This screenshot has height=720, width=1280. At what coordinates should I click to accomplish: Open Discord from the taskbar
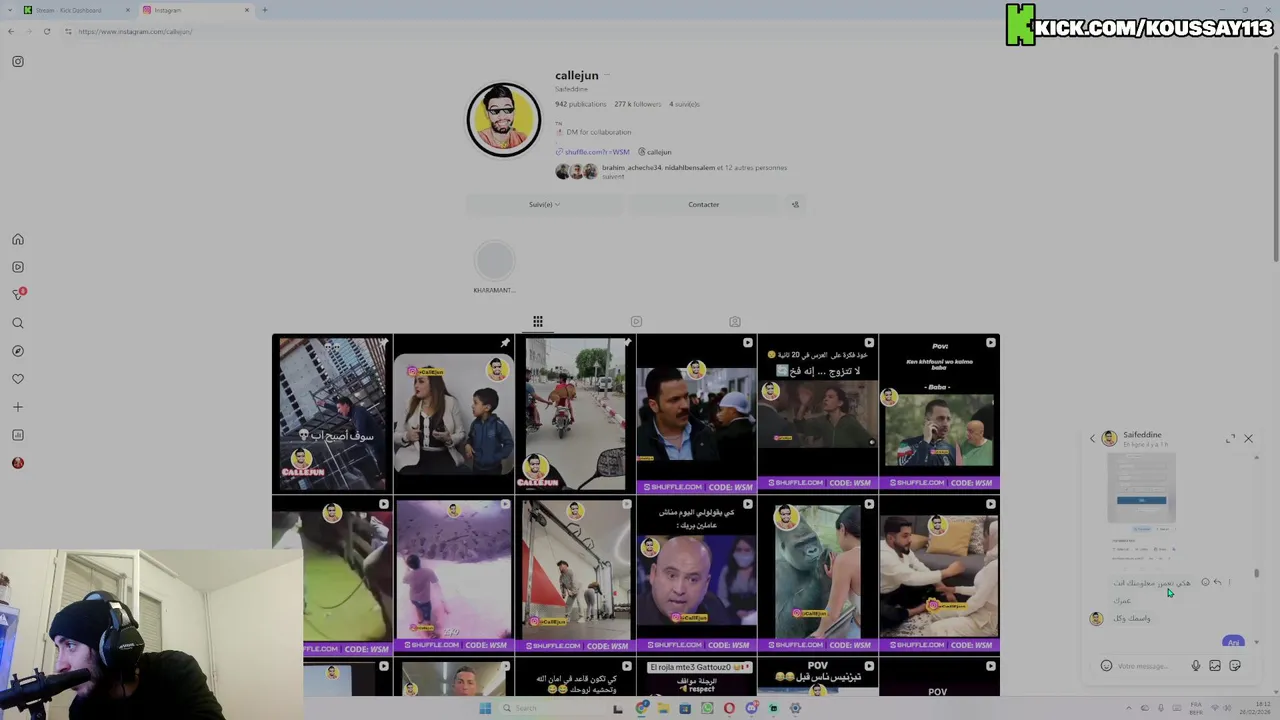tap(751, 708)
